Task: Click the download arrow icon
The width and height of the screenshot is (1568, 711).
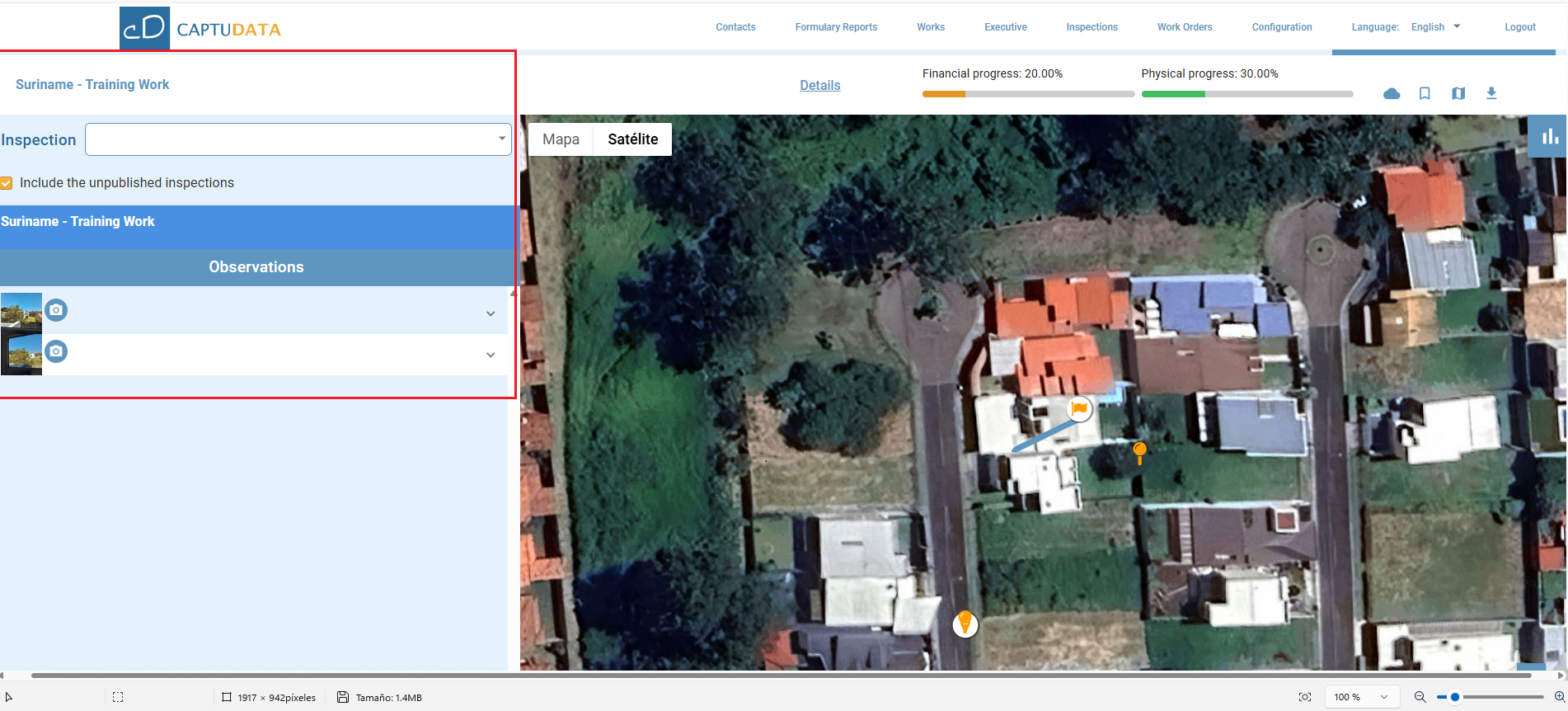Action: tap(1491, 93)
